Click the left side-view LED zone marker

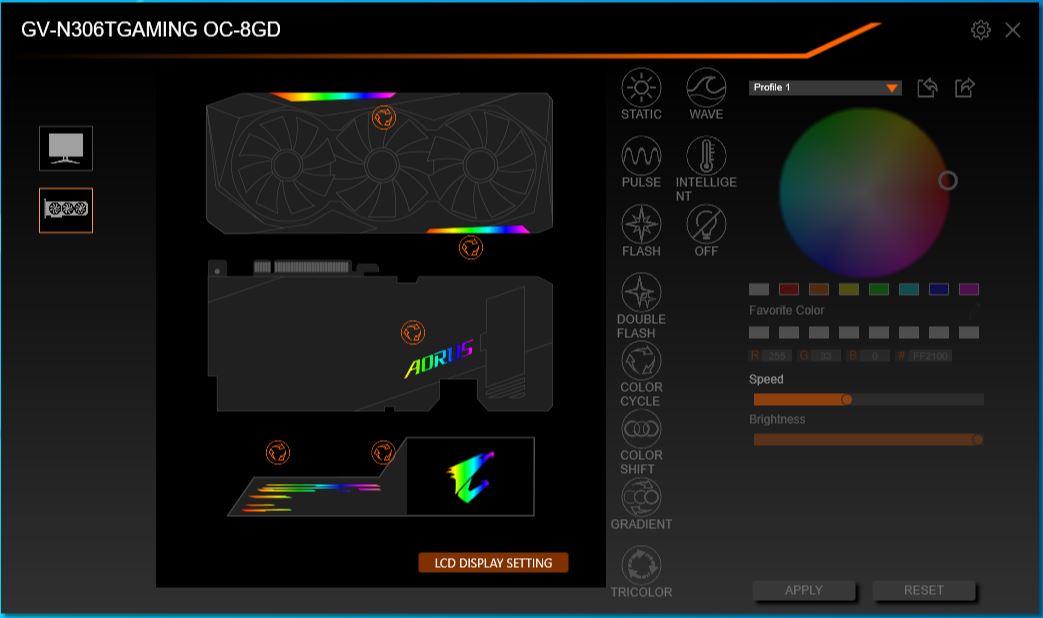(278, 452)
